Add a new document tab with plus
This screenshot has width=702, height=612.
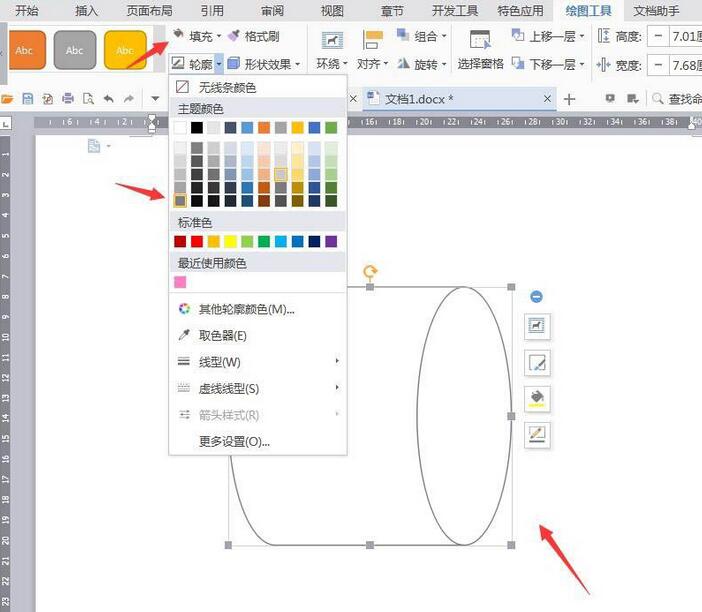pos(569,99)
